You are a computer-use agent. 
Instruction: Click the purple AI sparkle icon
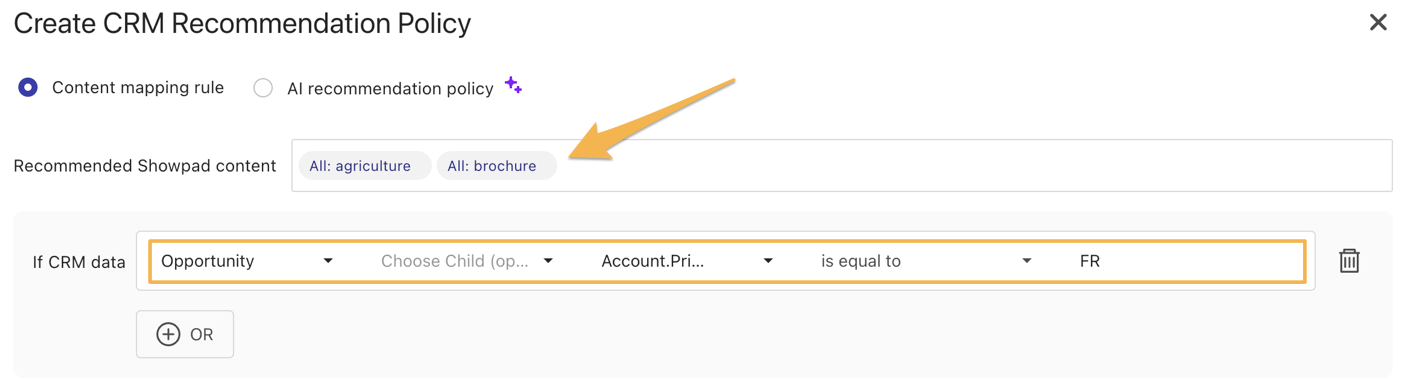(x=513, y=85)
